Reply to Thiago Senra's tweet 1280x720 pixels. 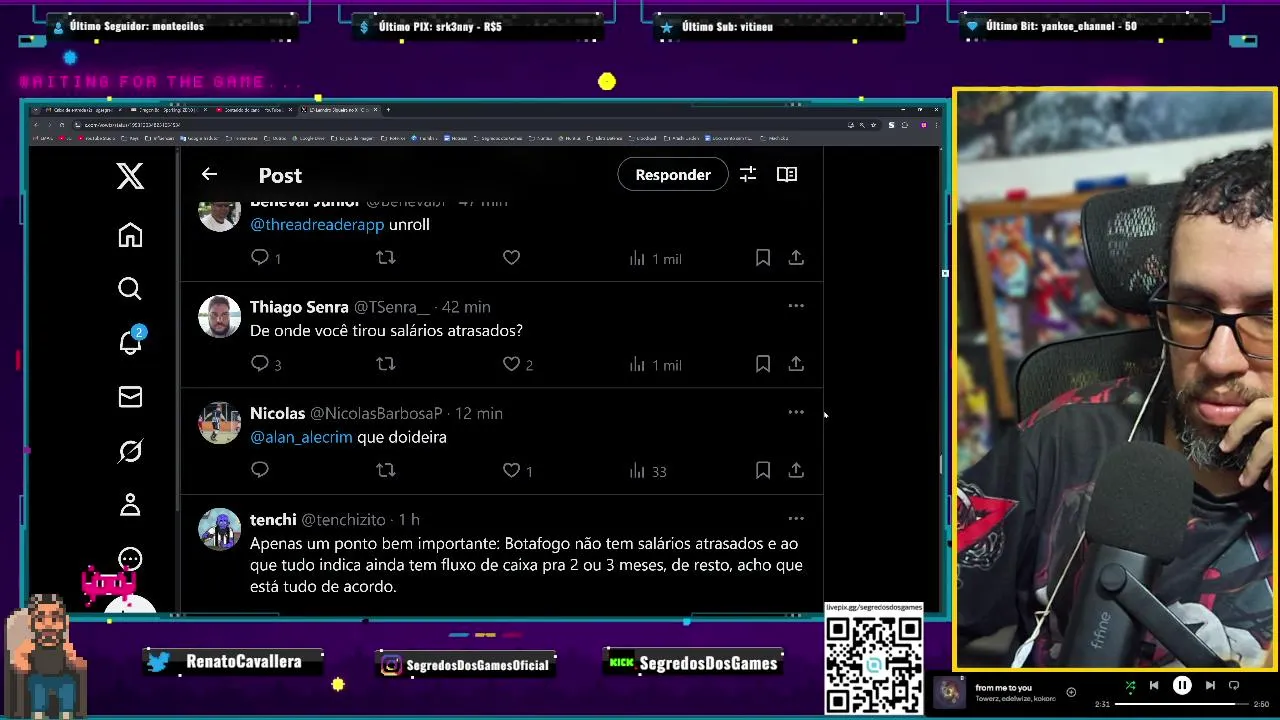click(260, 364)
